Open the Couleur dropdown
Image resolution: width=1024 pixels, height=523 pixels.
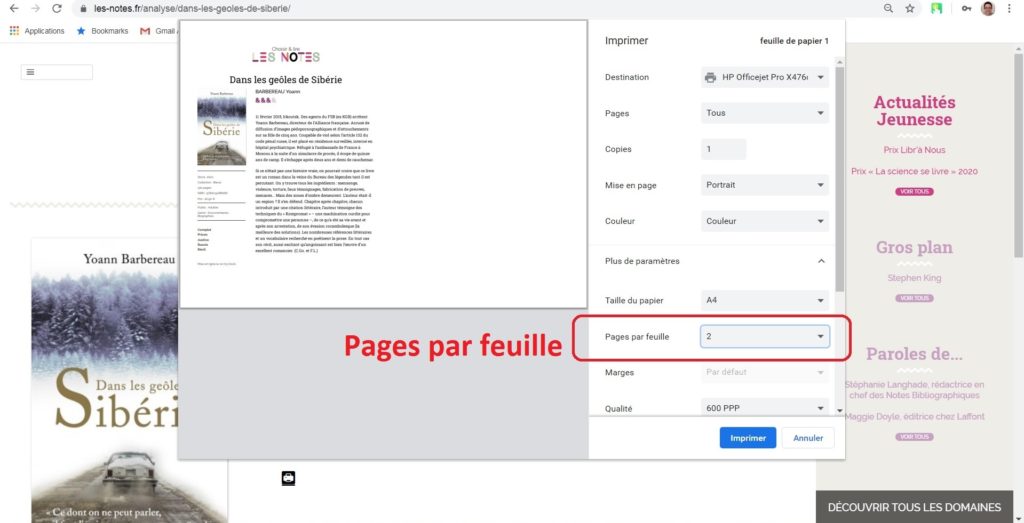click(765, 221)
